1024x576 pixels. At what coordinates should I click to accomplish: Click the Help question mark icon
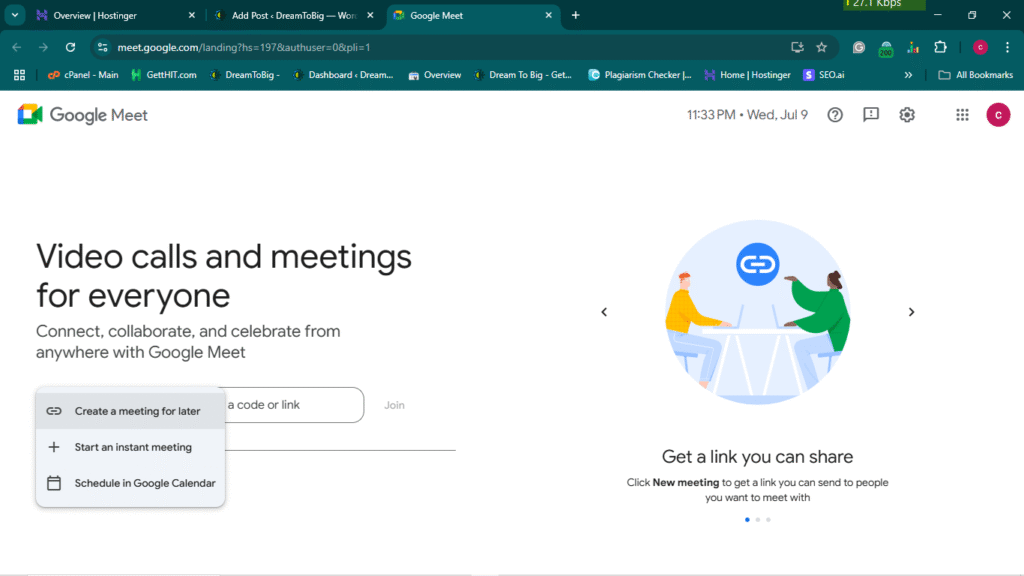(x=835, y=115)
